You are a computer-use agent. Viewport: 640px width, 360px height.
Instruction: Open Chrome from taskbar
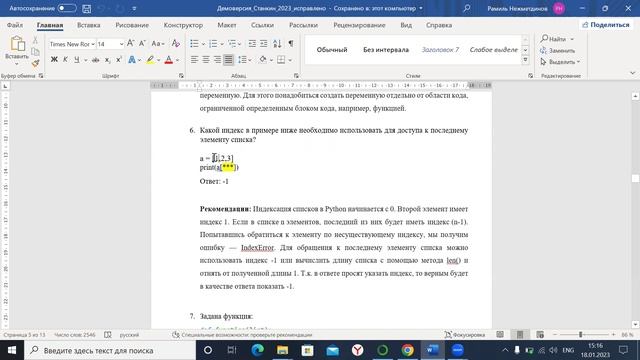pos(407,350)
